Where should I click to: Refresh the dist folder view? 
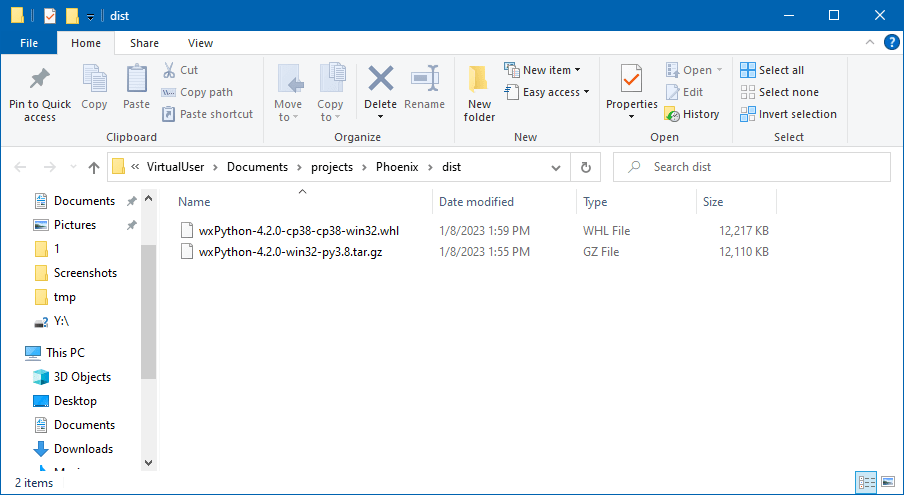(586, 167)
